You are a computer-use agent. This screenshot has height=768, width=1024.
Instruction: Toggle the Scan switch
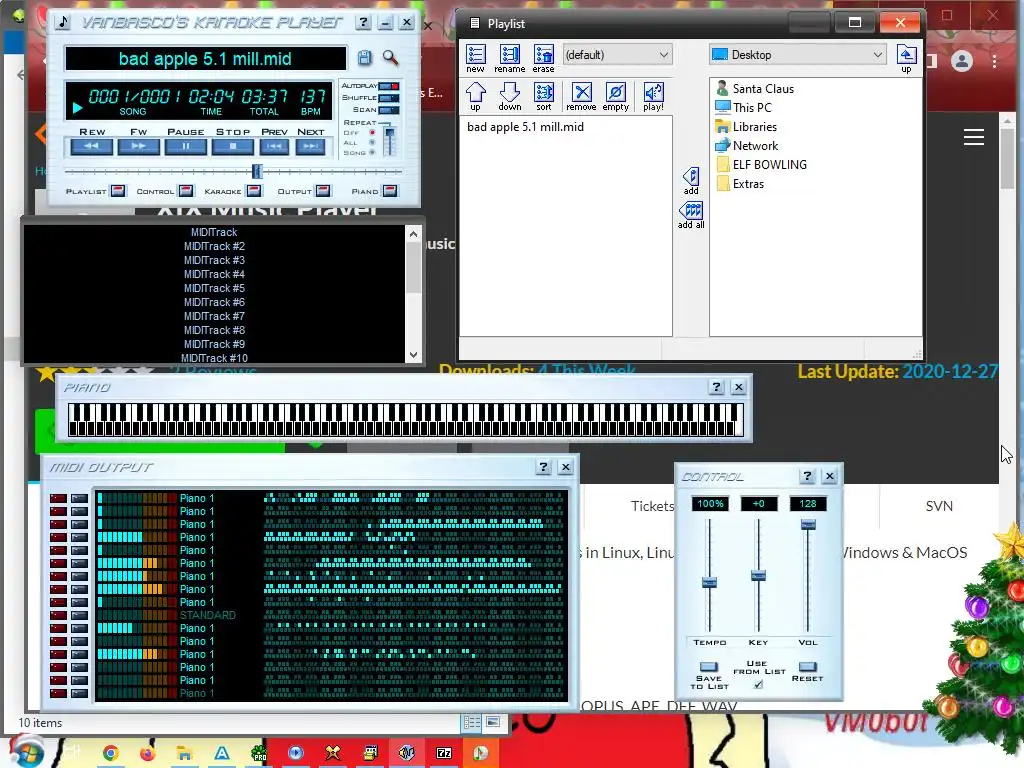(389, 110)
